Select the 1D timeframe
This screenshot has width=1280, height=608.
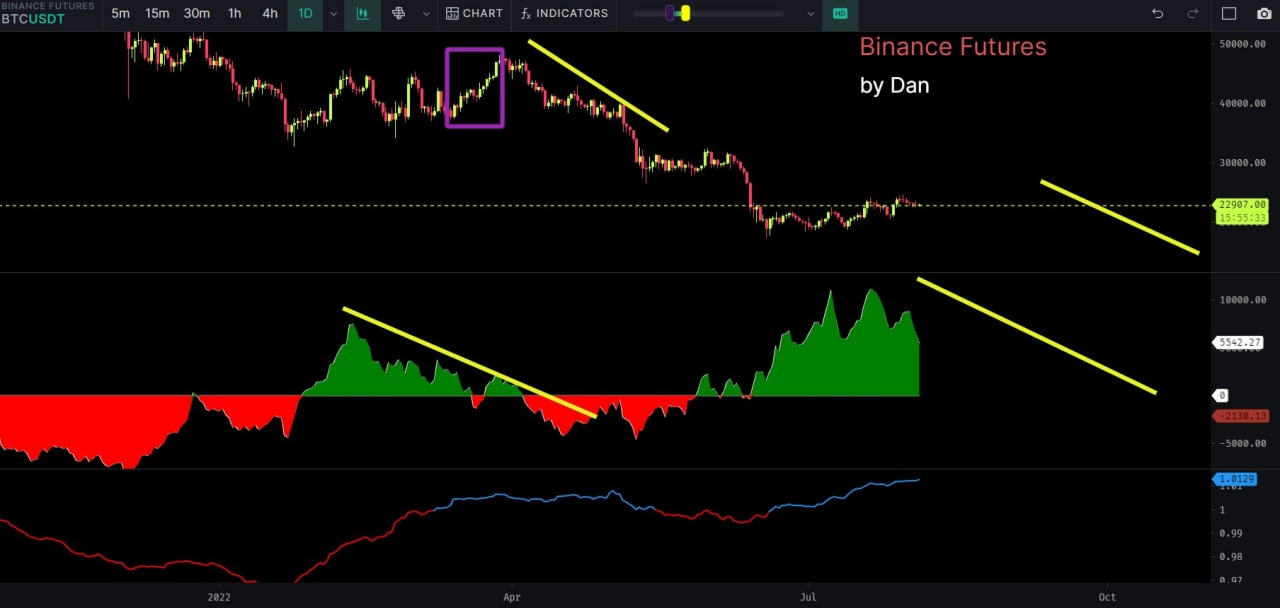click(x=306, y=14)
